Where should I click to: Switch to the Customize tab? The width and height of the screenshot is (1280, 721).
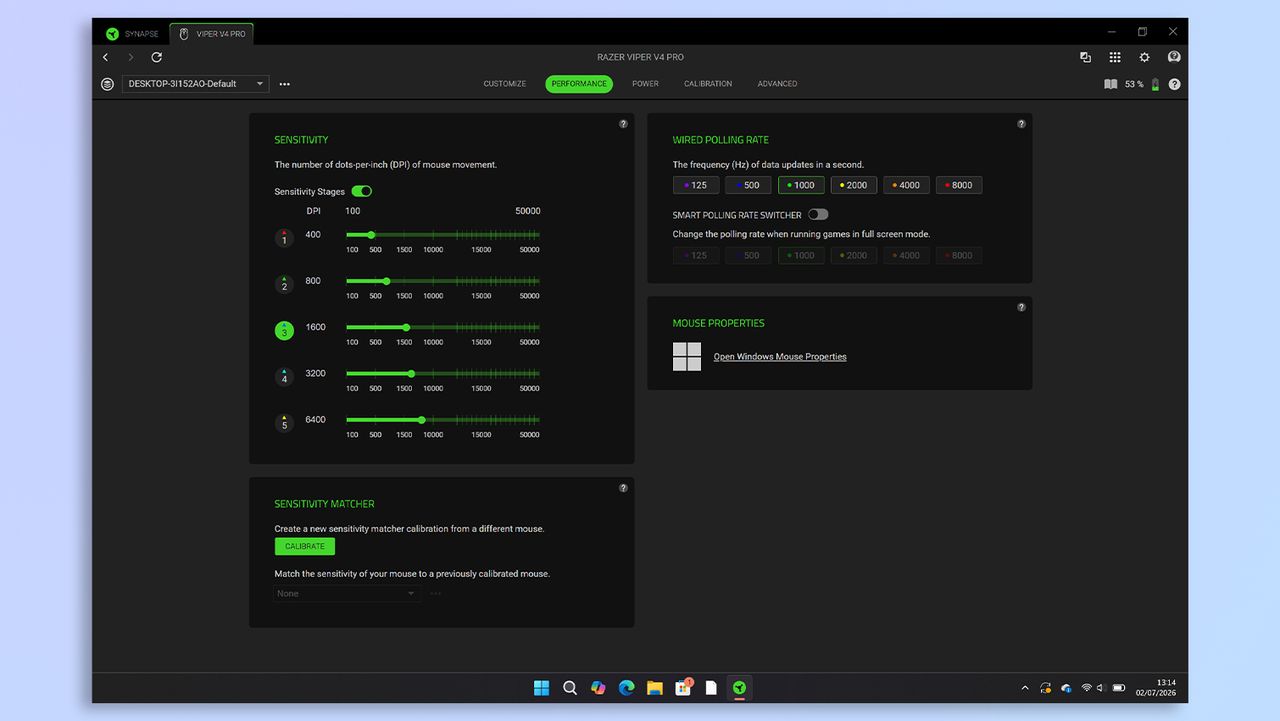coord(505,84)
